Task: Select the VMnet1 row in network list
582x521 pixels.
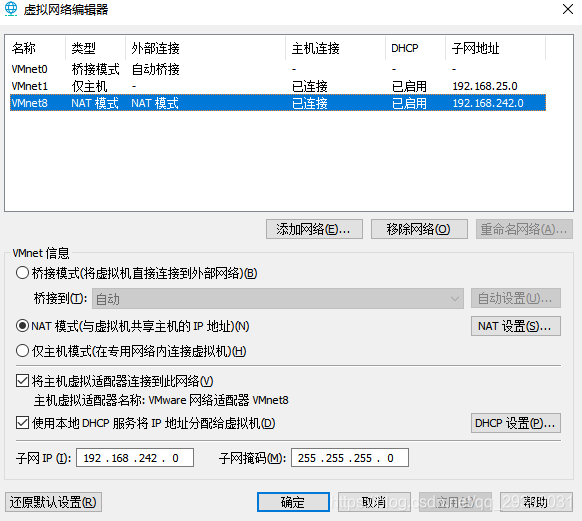Action: point(278,86)
